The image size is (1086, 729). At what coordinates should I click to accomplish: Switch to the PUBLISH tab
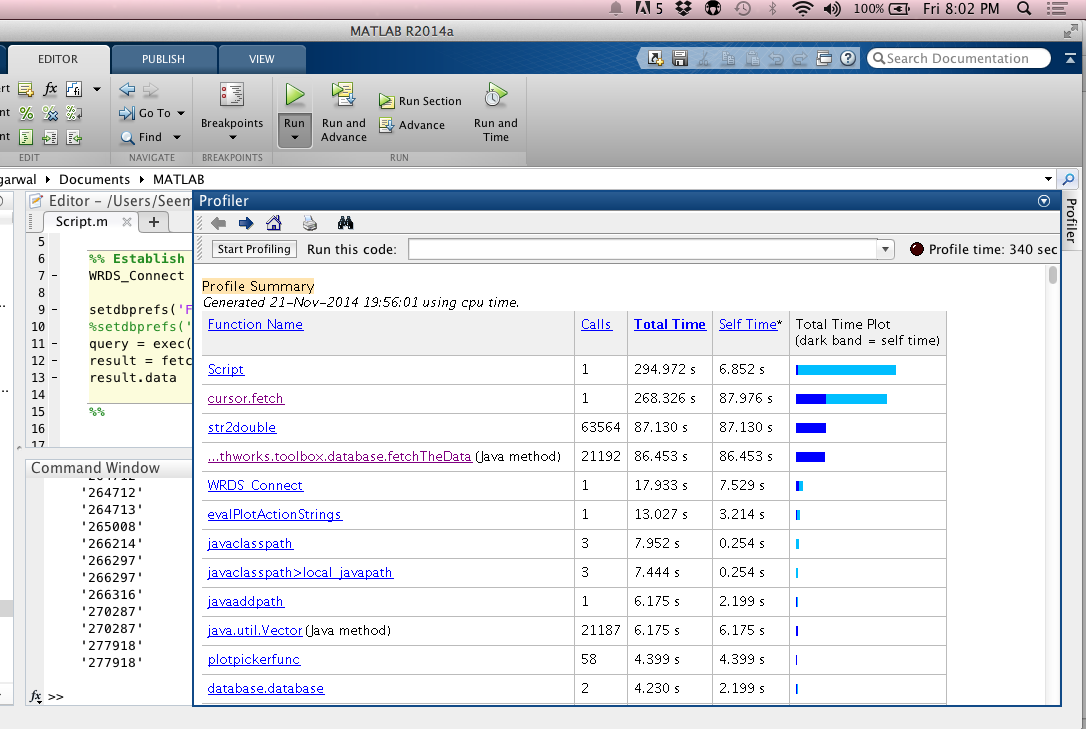click(163, 60)
